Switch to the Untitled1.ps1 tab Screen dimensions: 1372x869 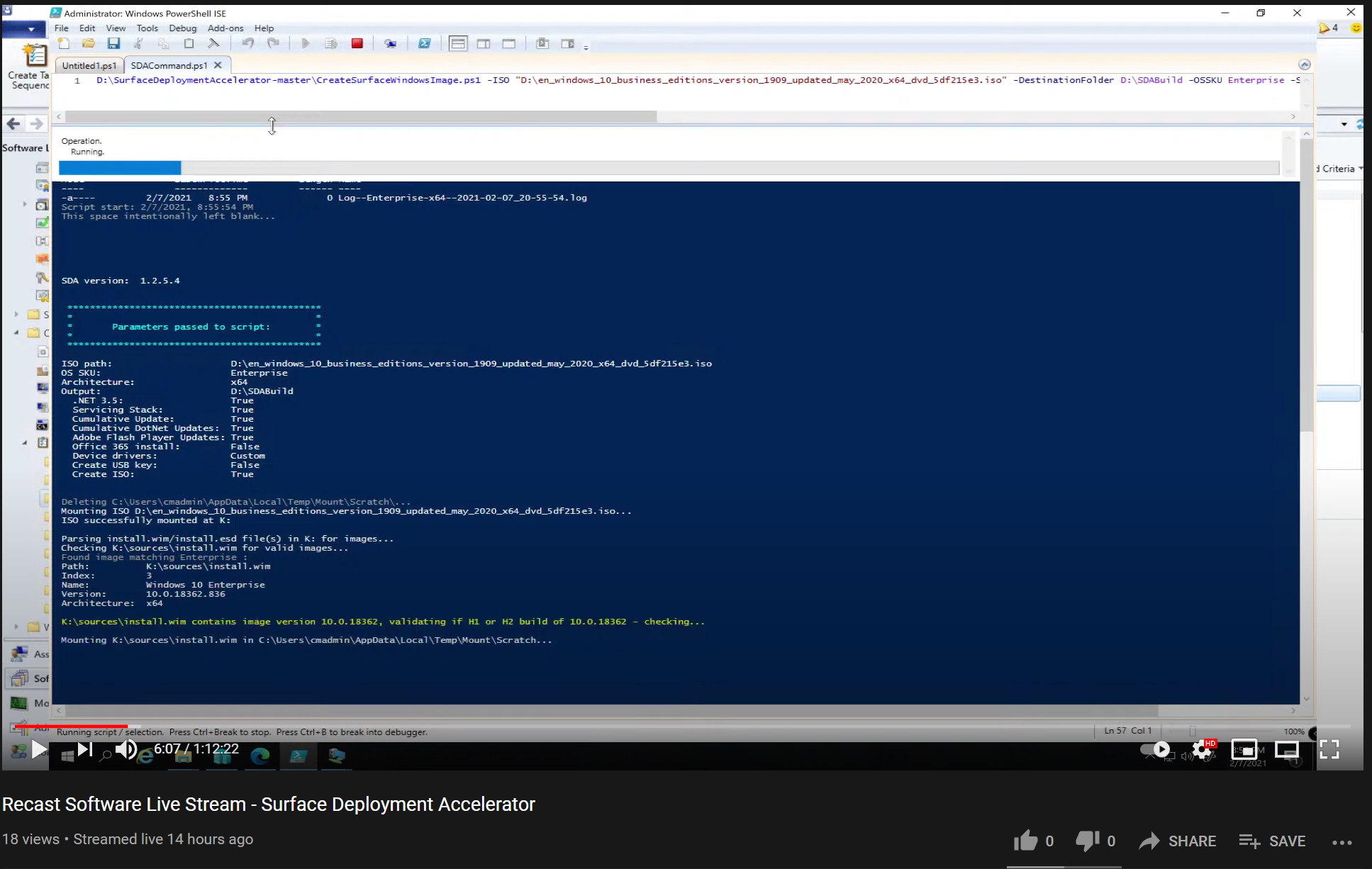(x=89, y=65)
